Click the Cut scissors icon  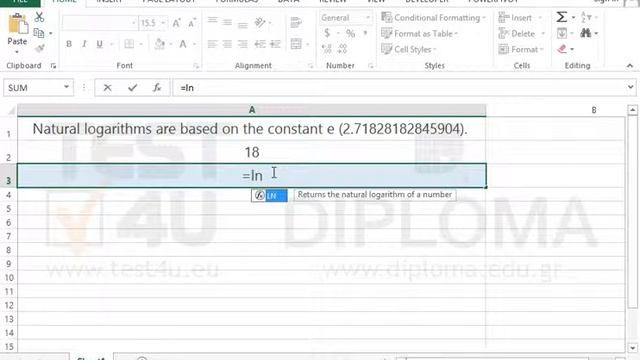point(39,17)
